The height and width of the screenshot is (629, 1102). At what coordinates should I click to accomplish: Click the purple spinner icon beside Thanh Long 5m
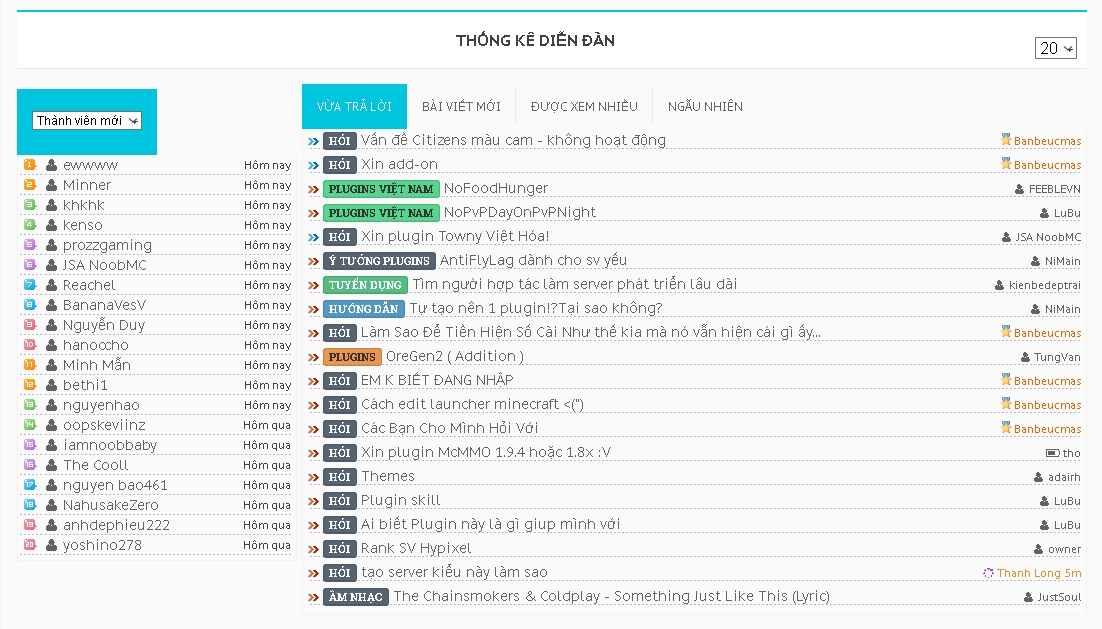988,573
